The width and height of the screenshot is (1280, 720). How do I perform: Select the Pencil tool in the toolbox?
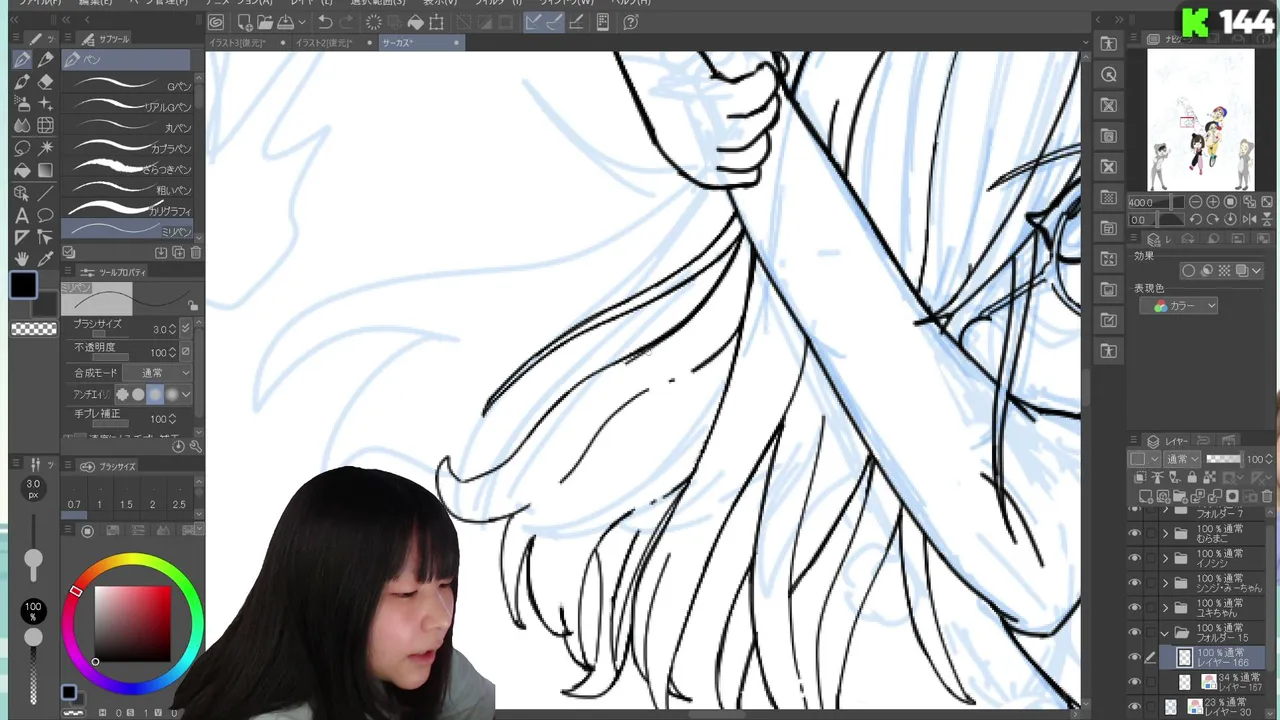click(x=45, y=60)
